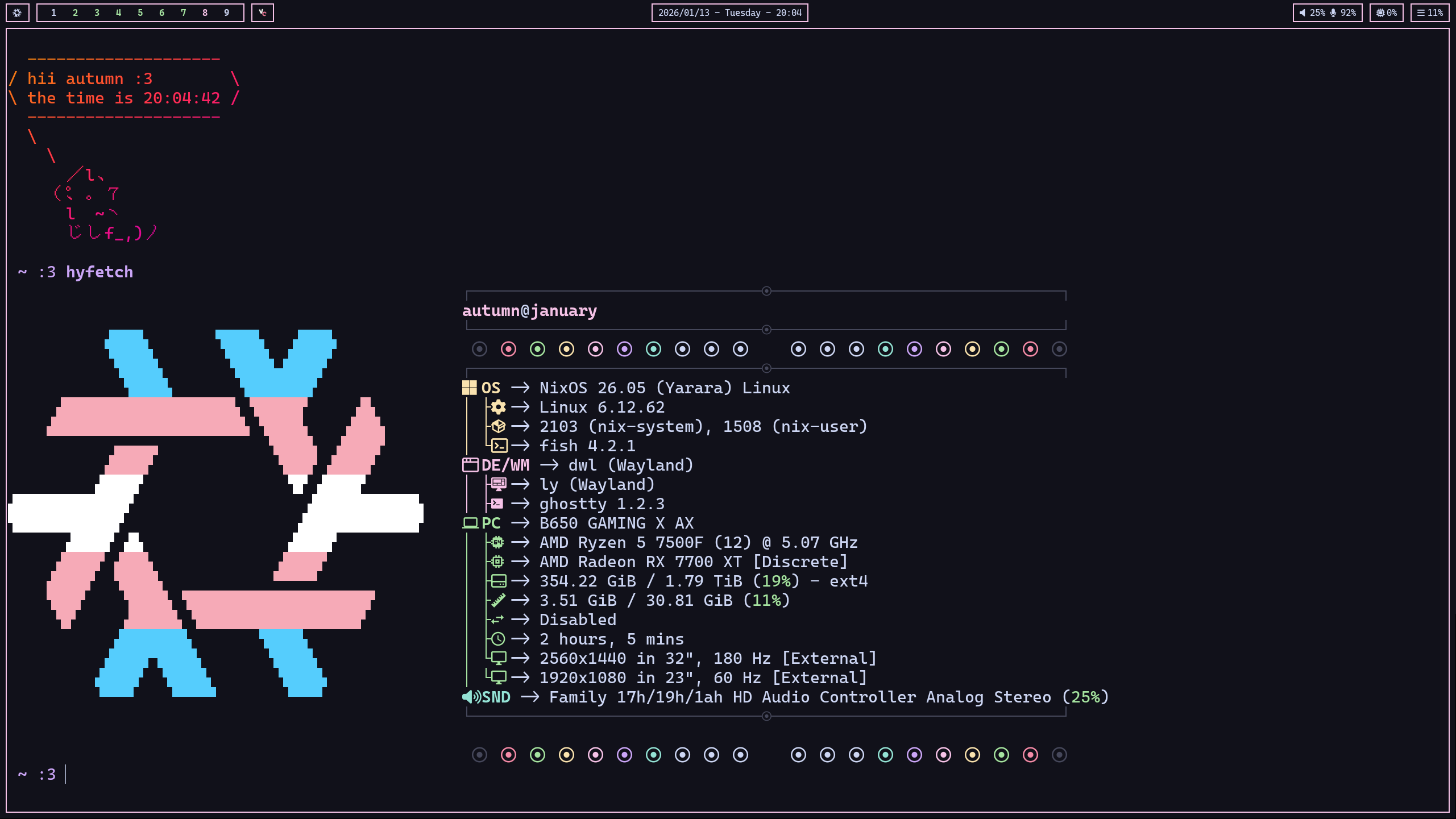1456x819 pixels.
Task: Click '3.51 GiB / 30.81 GiB' memory text
Action: pos(636,601)
